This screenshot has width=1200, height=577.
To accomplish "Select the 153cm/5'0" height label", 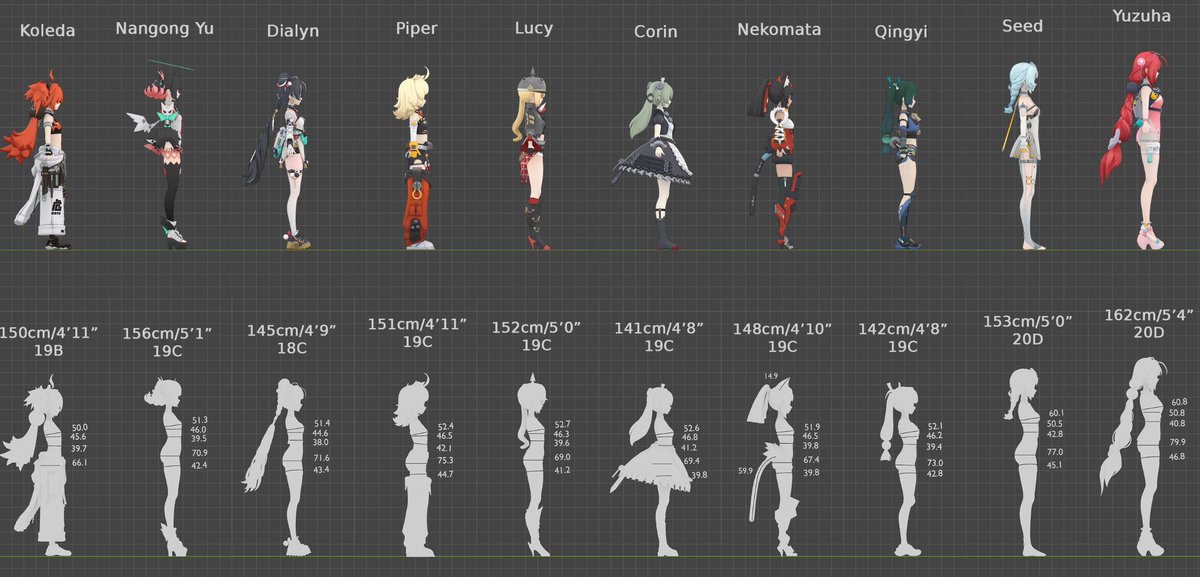I will [1027, 321].
